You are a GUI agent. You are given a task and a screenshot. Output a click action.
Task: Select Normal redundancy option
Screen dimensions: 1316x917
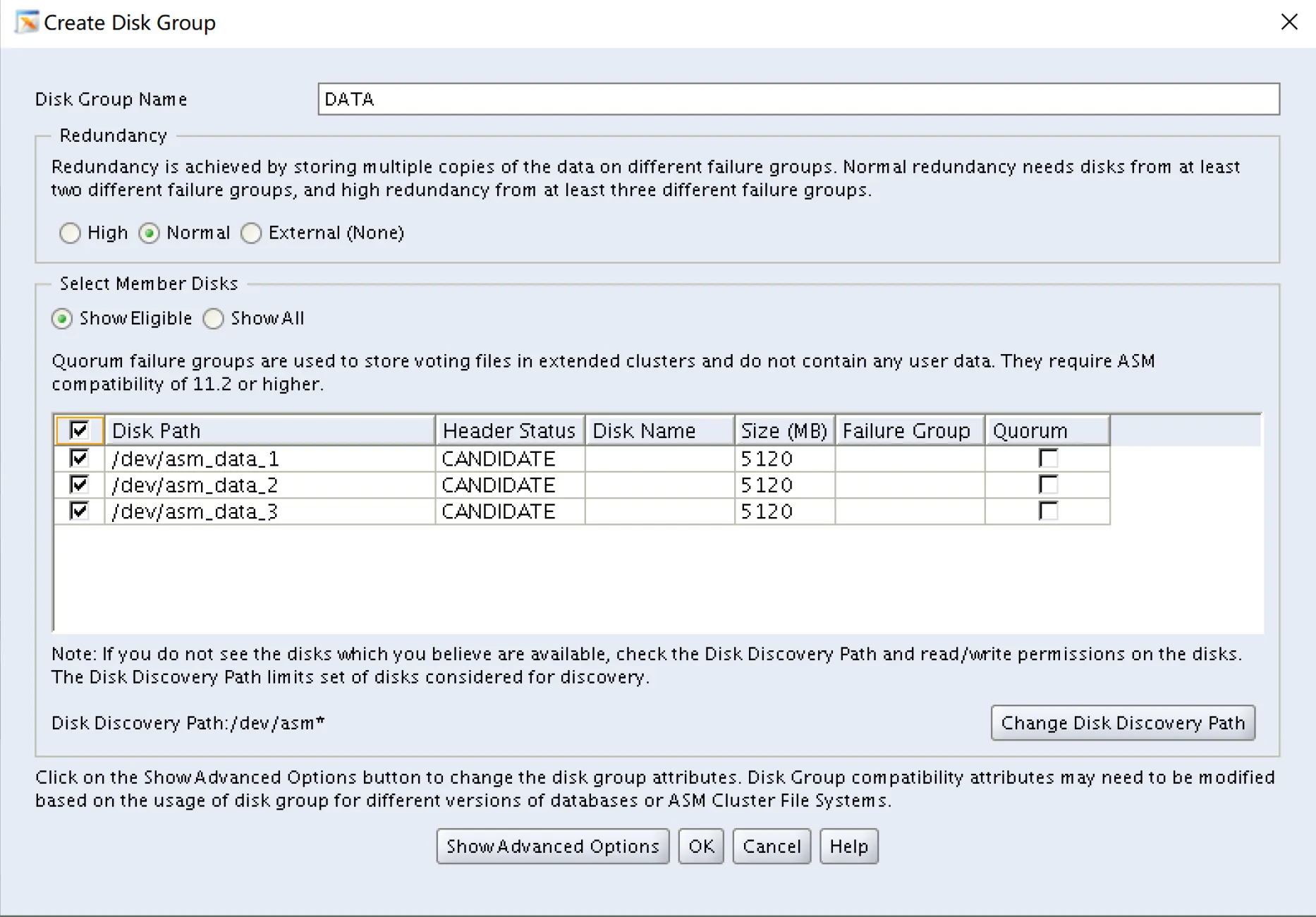coord(150,233)
